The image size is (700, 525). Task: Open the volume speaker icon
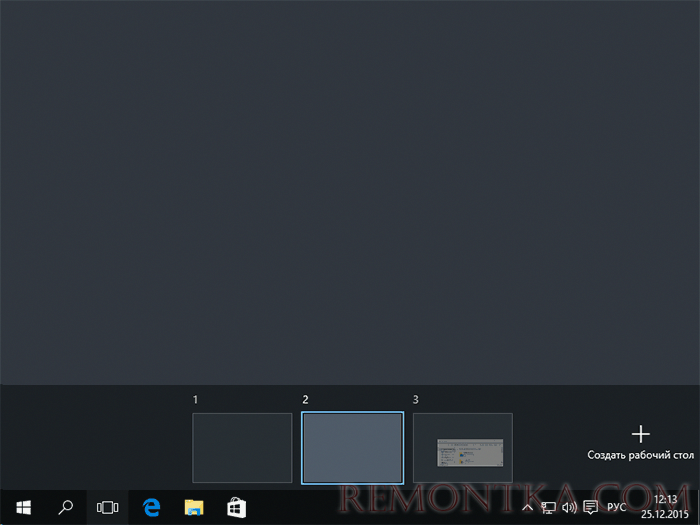click(x=569, y=508)
